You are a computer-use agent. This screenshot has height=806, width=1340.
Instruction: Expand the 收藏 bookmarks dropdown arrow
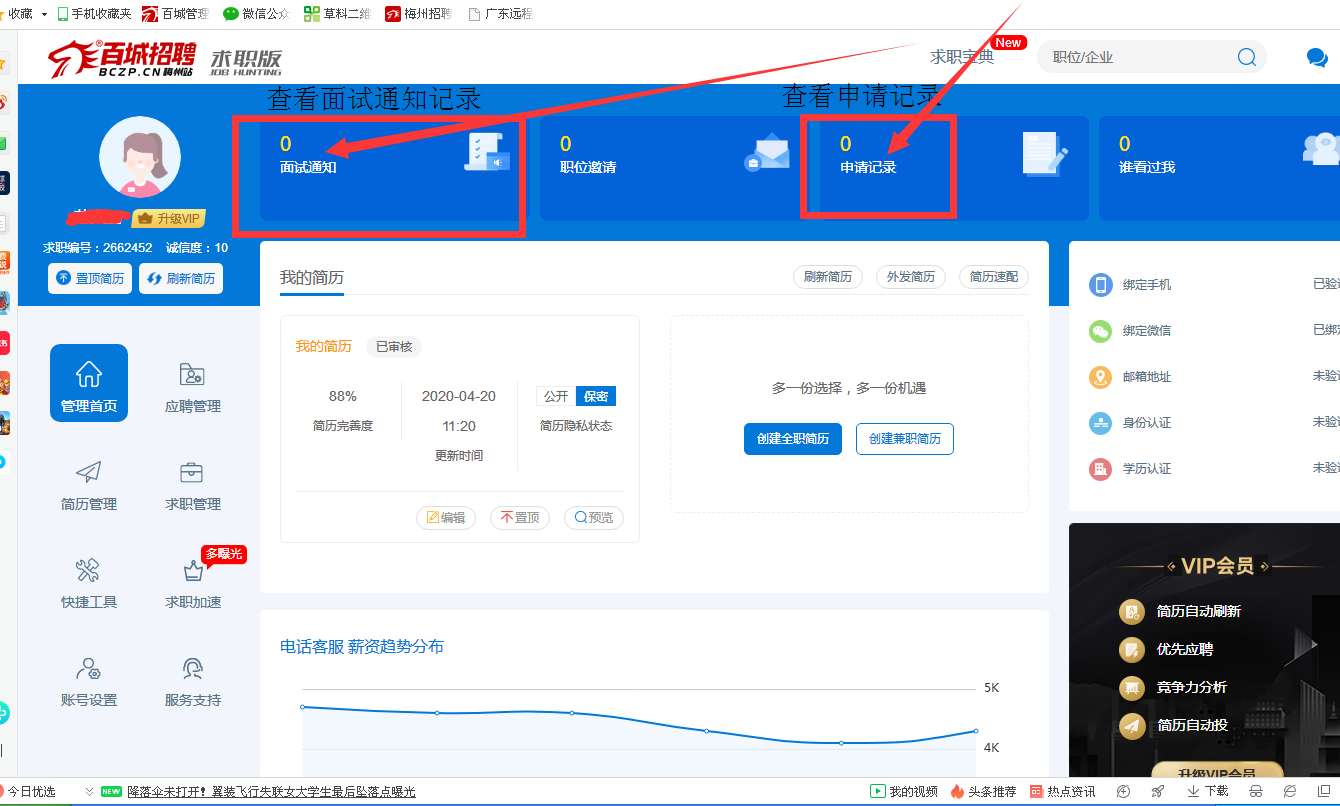[x=44, y=14]
